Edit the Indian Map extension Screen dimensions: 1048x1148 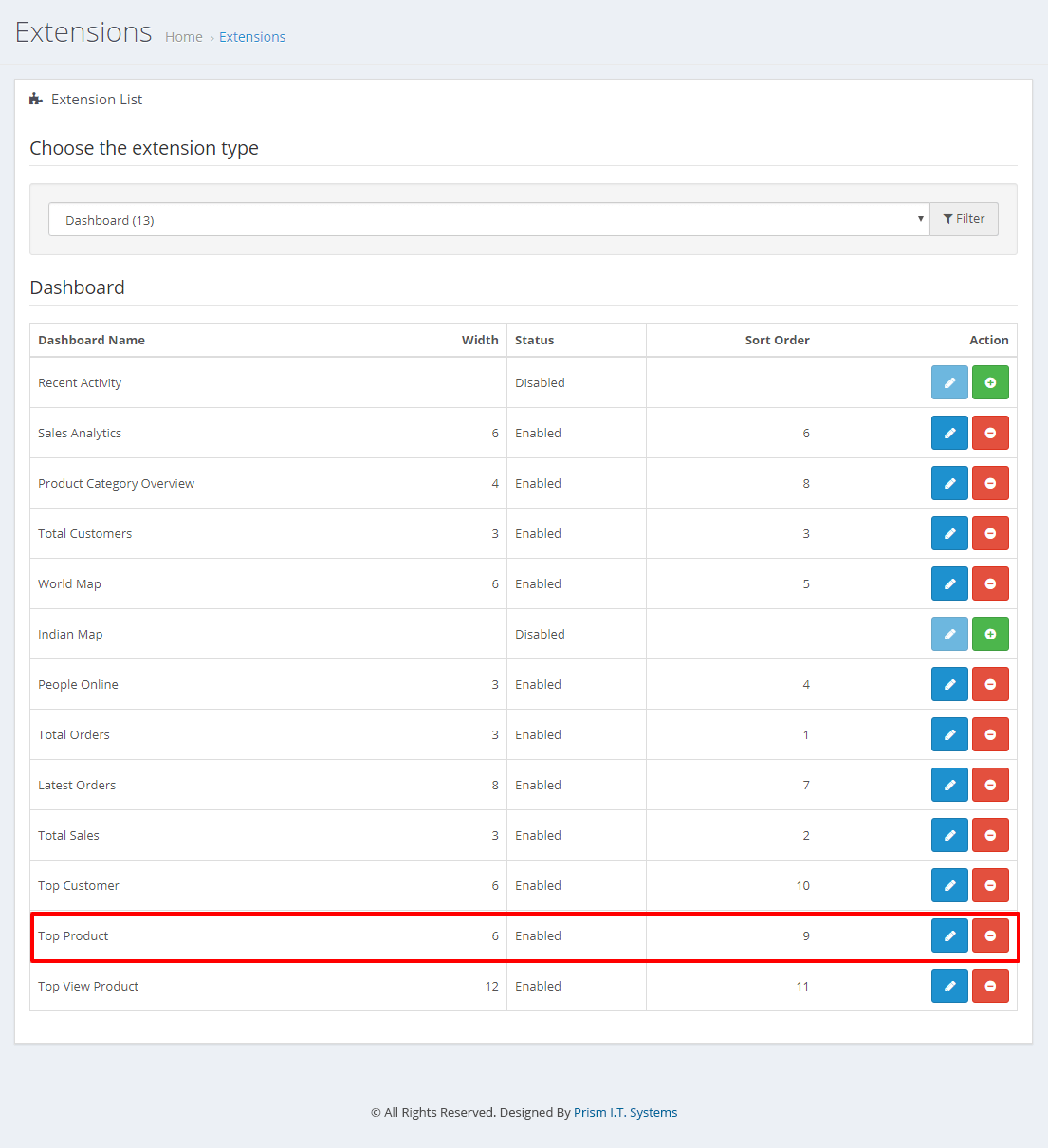tap(949, 634)
